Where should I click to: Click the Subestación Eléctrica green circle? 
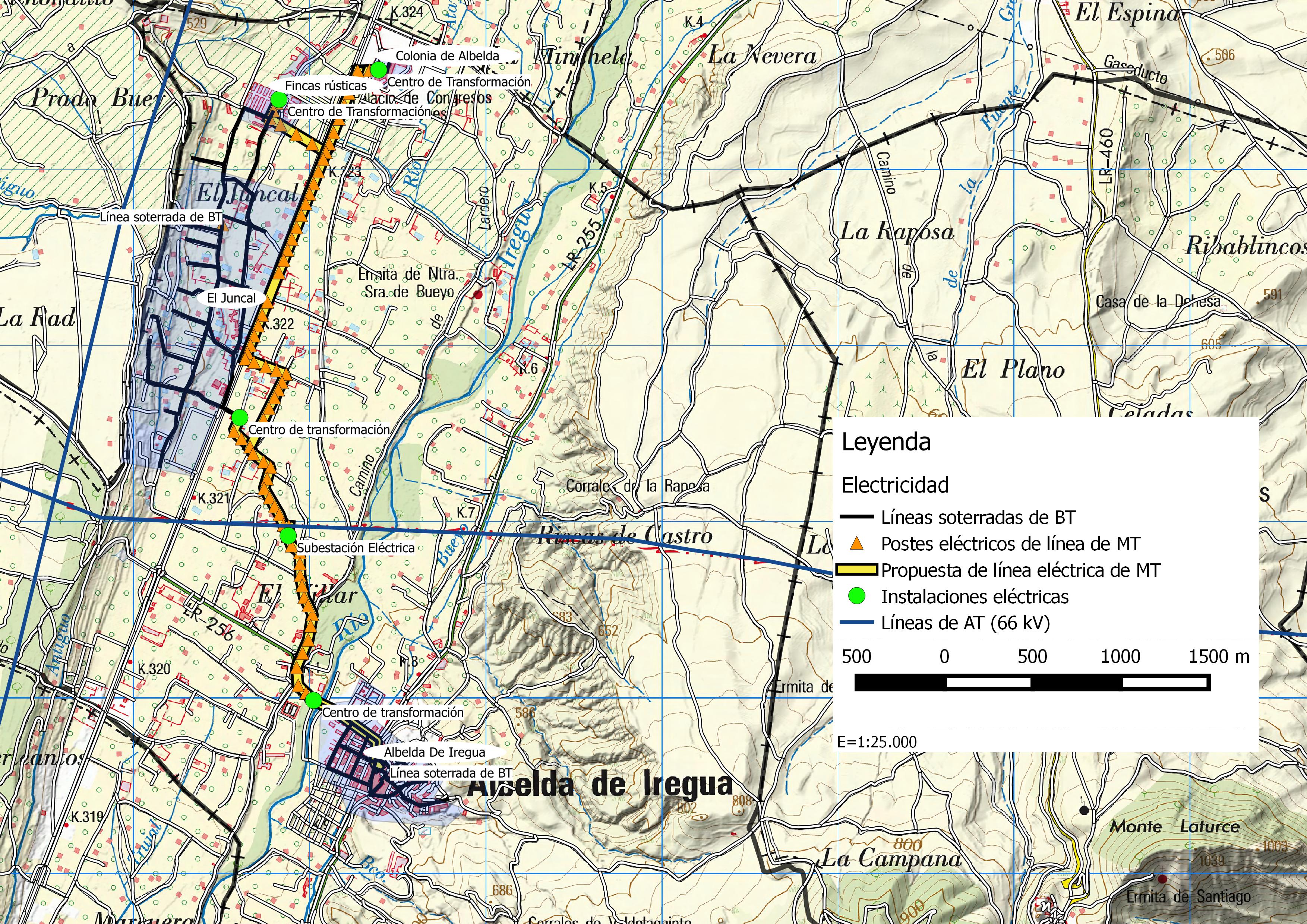288,535
